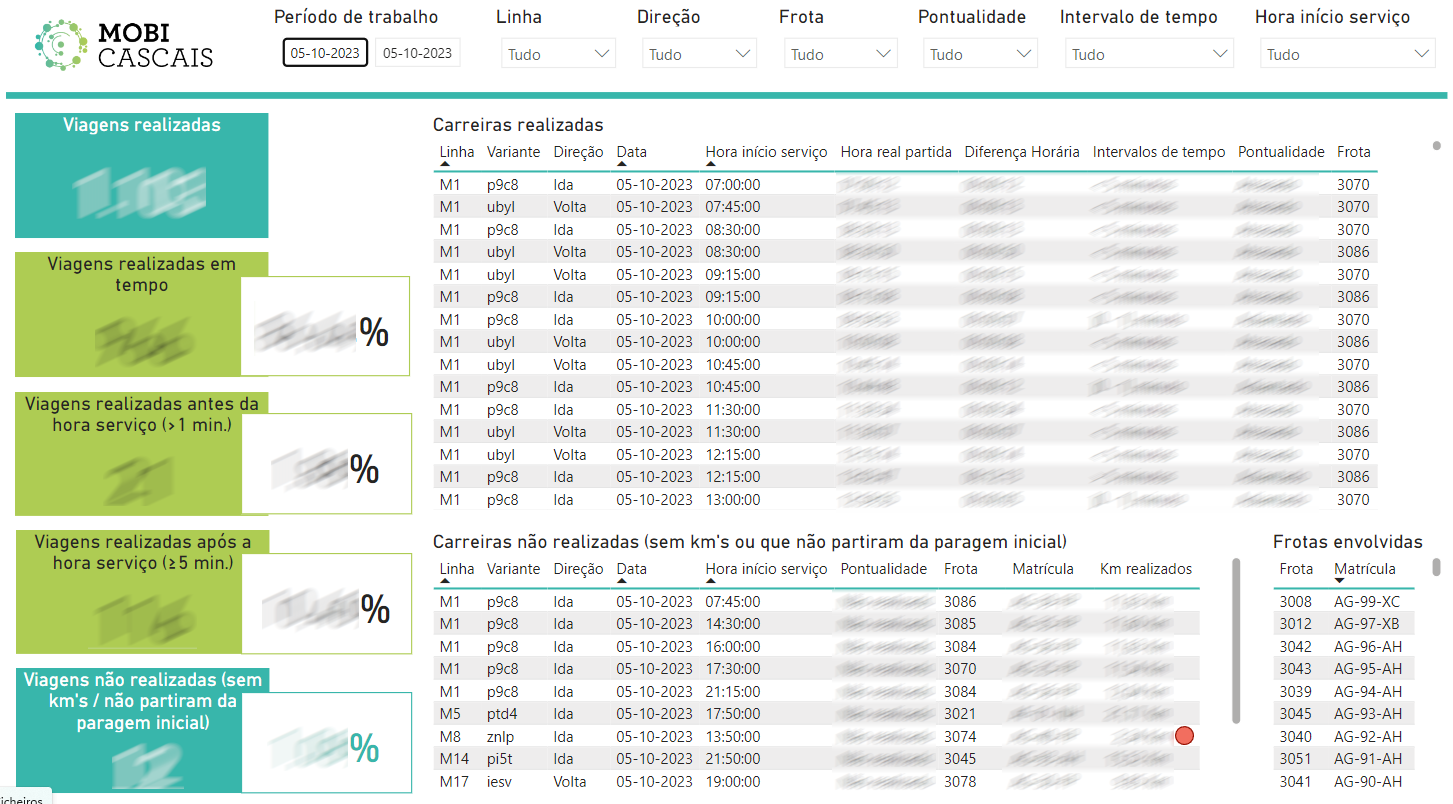Open the Ficheiros item in the taskbar
The height and width of the screenshot is (804, 1453).
[x=22, y=797]
